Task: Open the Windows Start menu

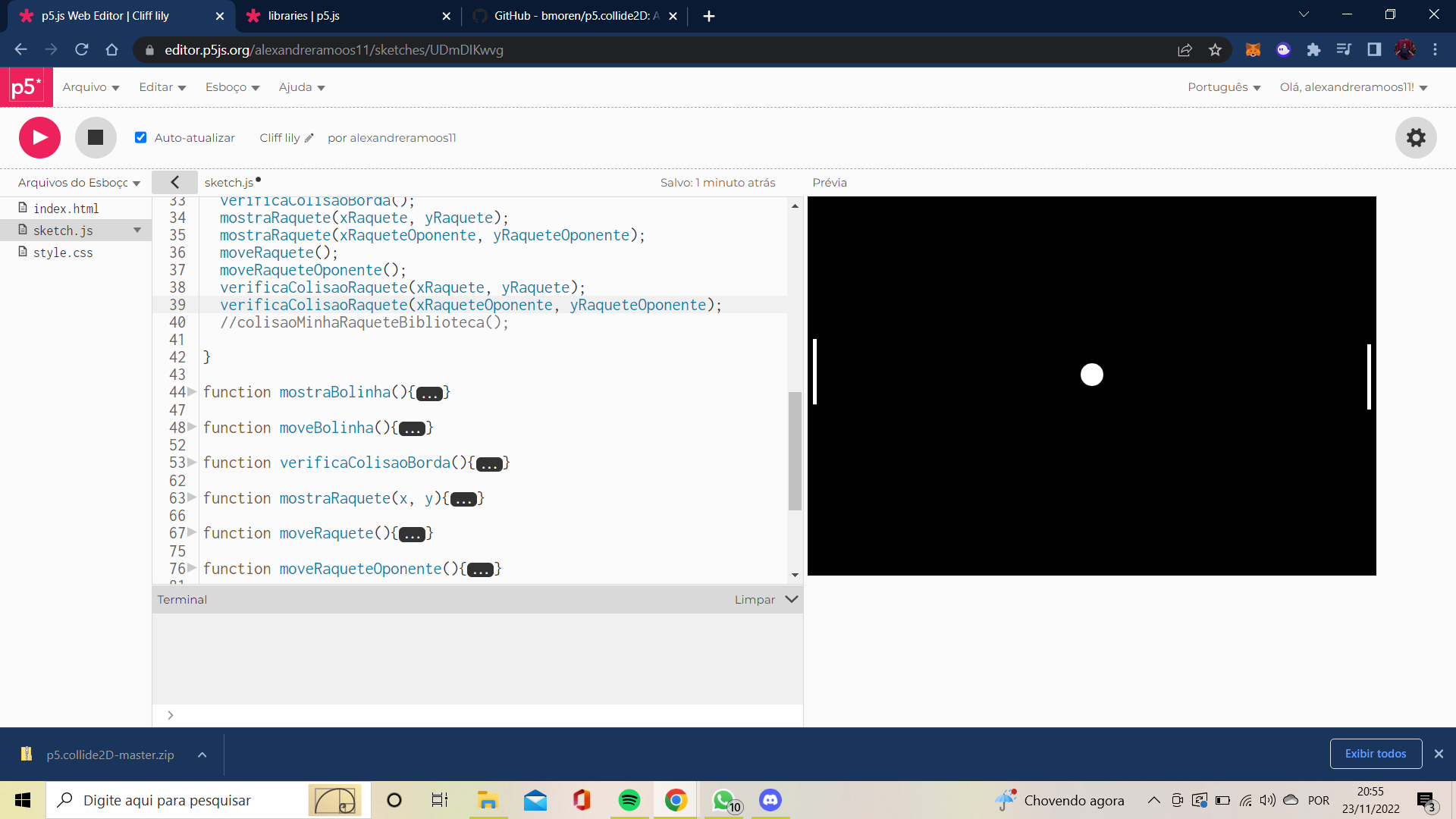Action: [23, 800]
